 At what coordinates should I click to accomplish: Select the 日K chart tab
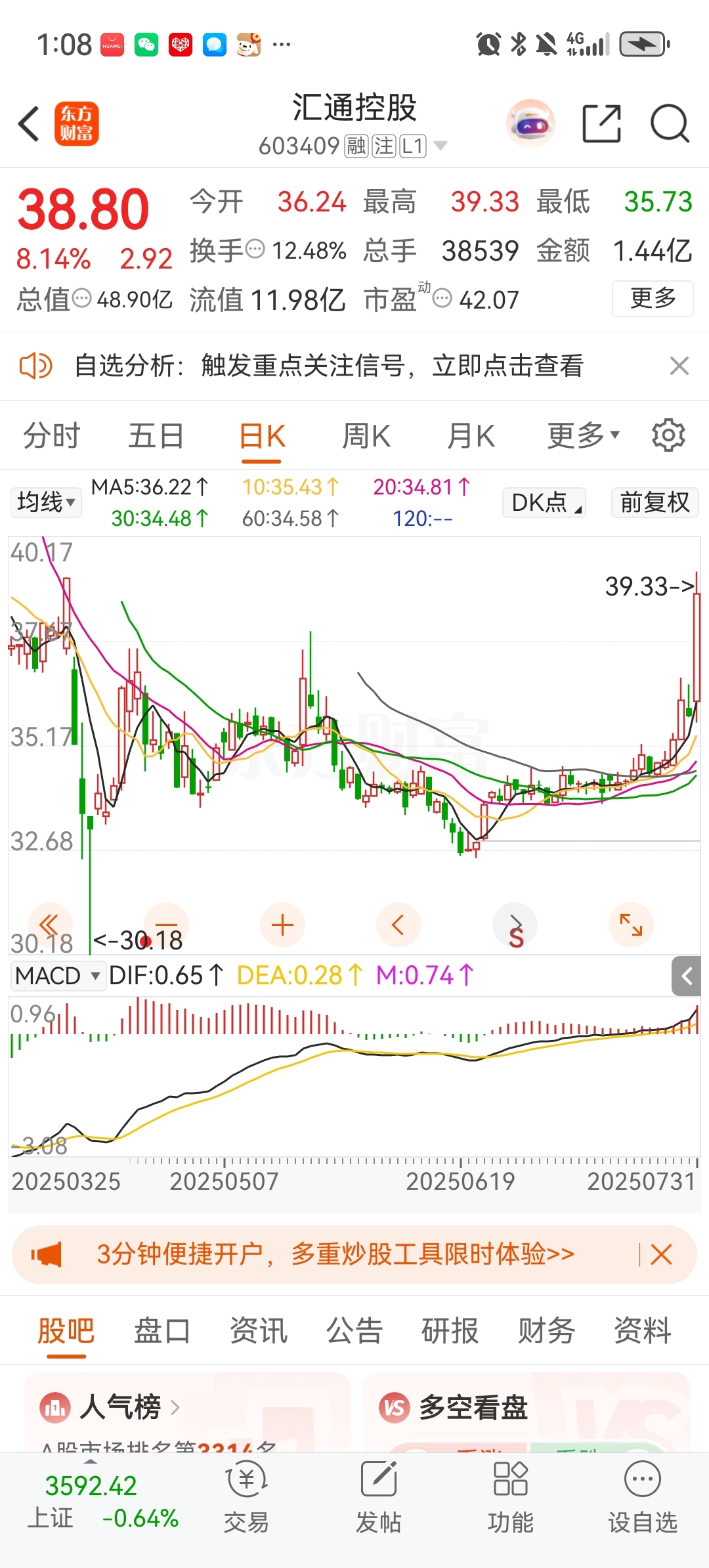click(x=262, y=435)
